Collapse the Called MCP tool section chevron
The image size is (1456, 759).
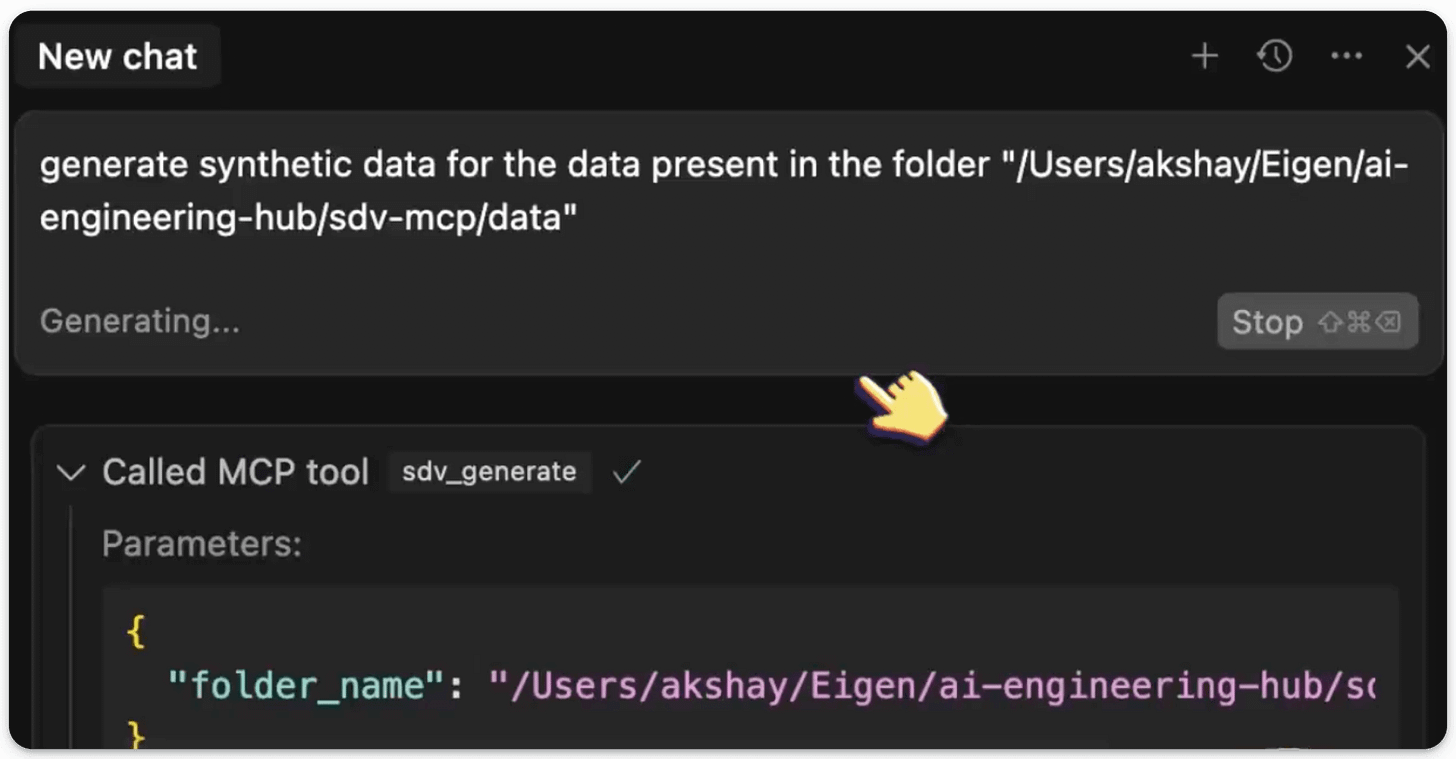[x=71, y=472]
